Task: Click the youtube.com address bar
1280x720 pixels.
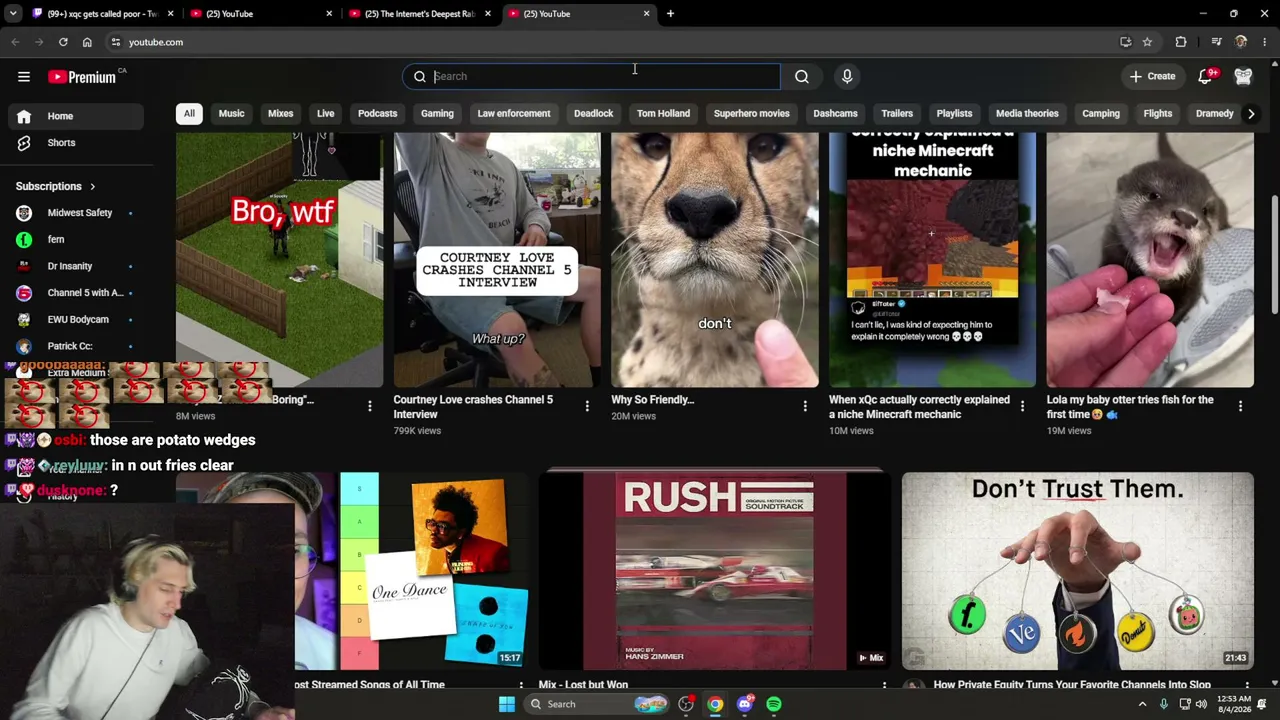Action: (620, 42)
